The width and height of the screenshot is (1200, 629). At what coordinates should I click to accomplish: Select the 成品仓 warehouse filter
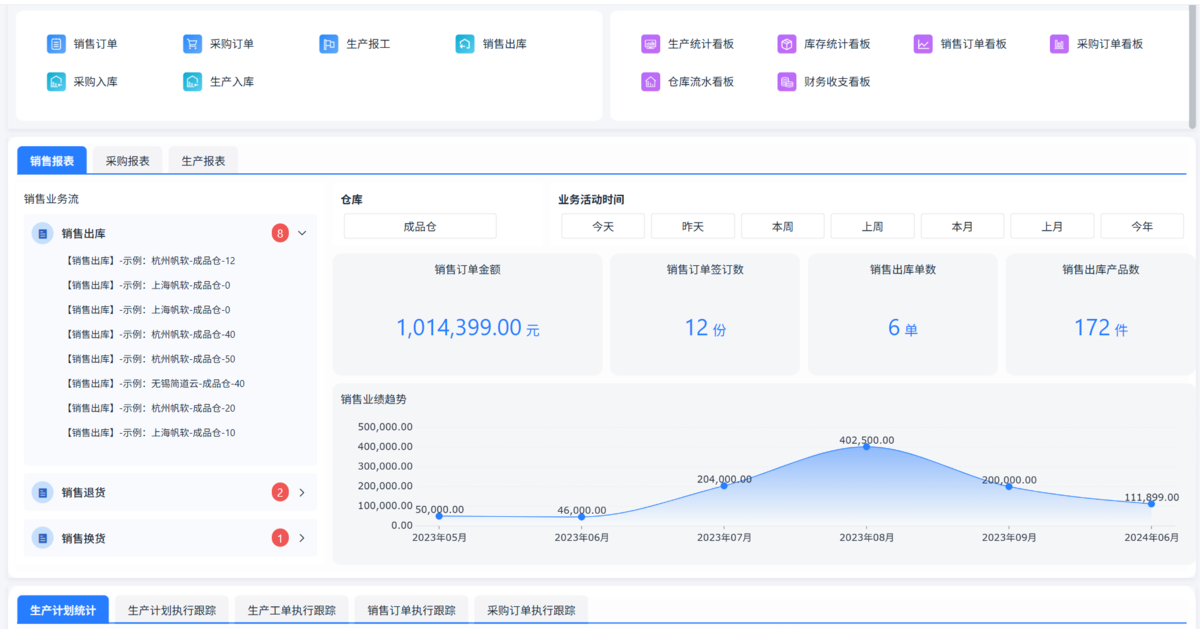pyautogui.click(x=420, y=227)
